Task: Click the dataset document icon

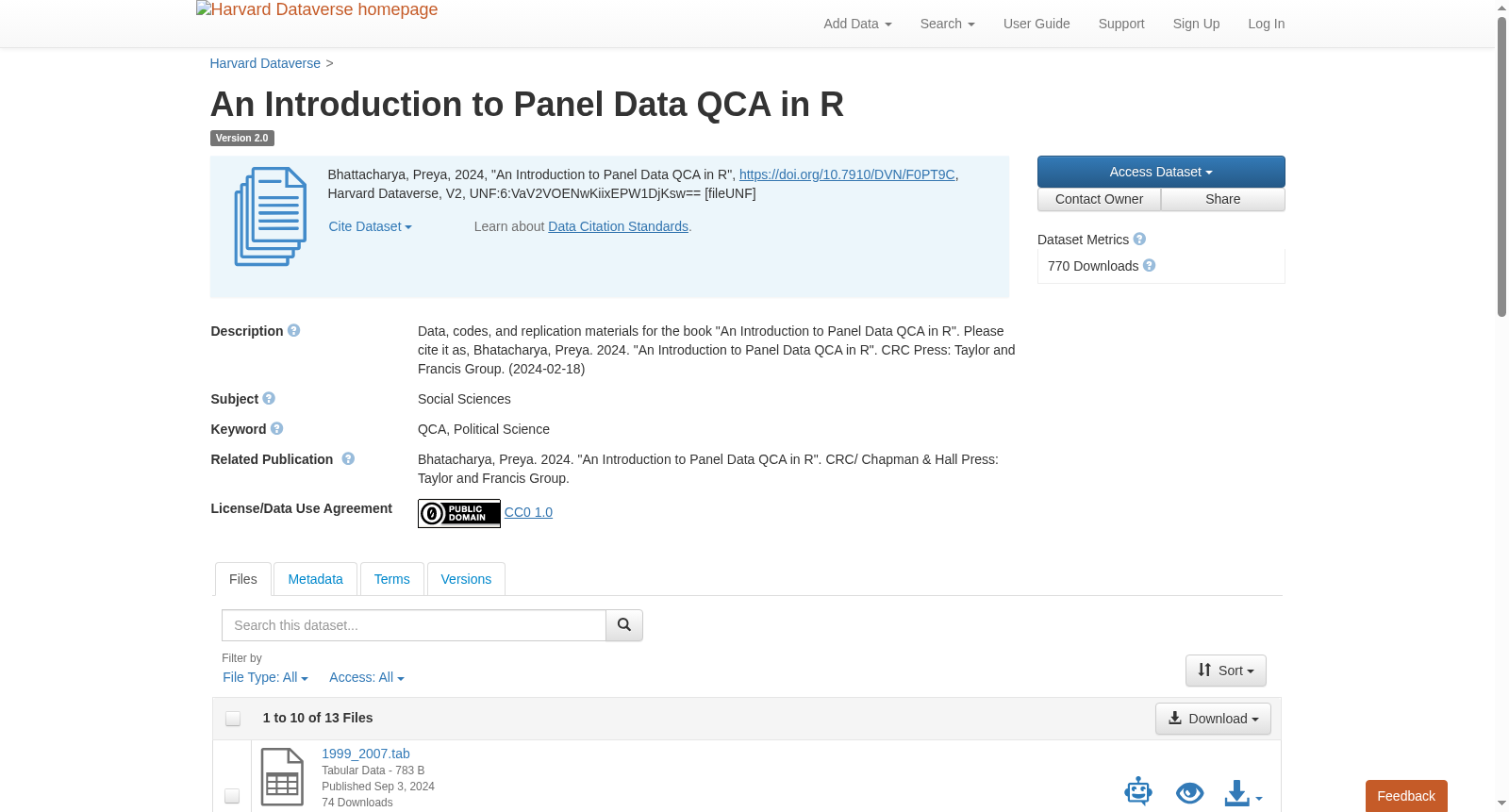Action: pos(271,217)
